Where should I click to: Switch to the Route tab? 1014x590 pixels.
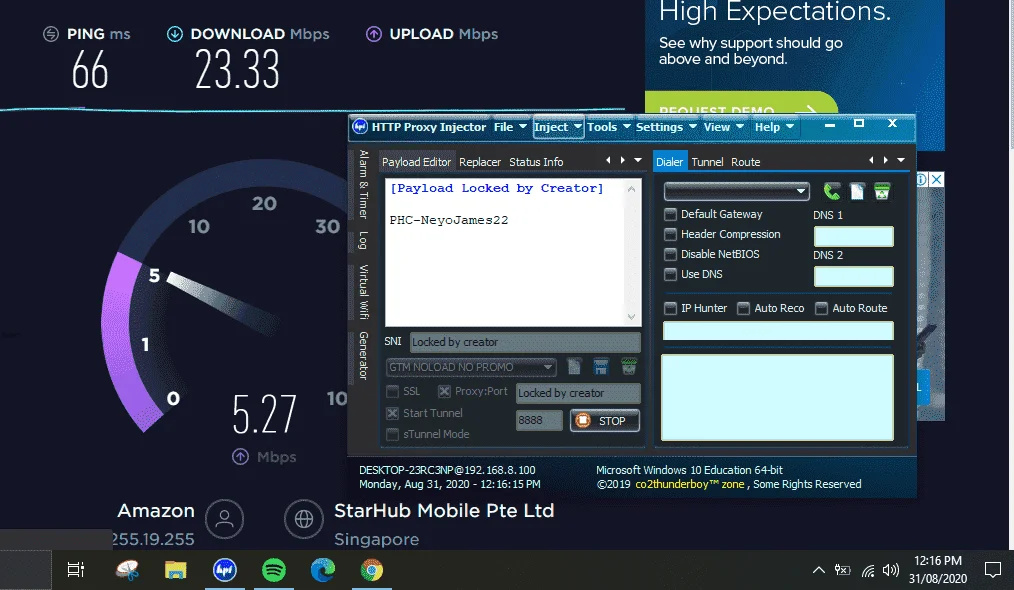coord(746,162)
